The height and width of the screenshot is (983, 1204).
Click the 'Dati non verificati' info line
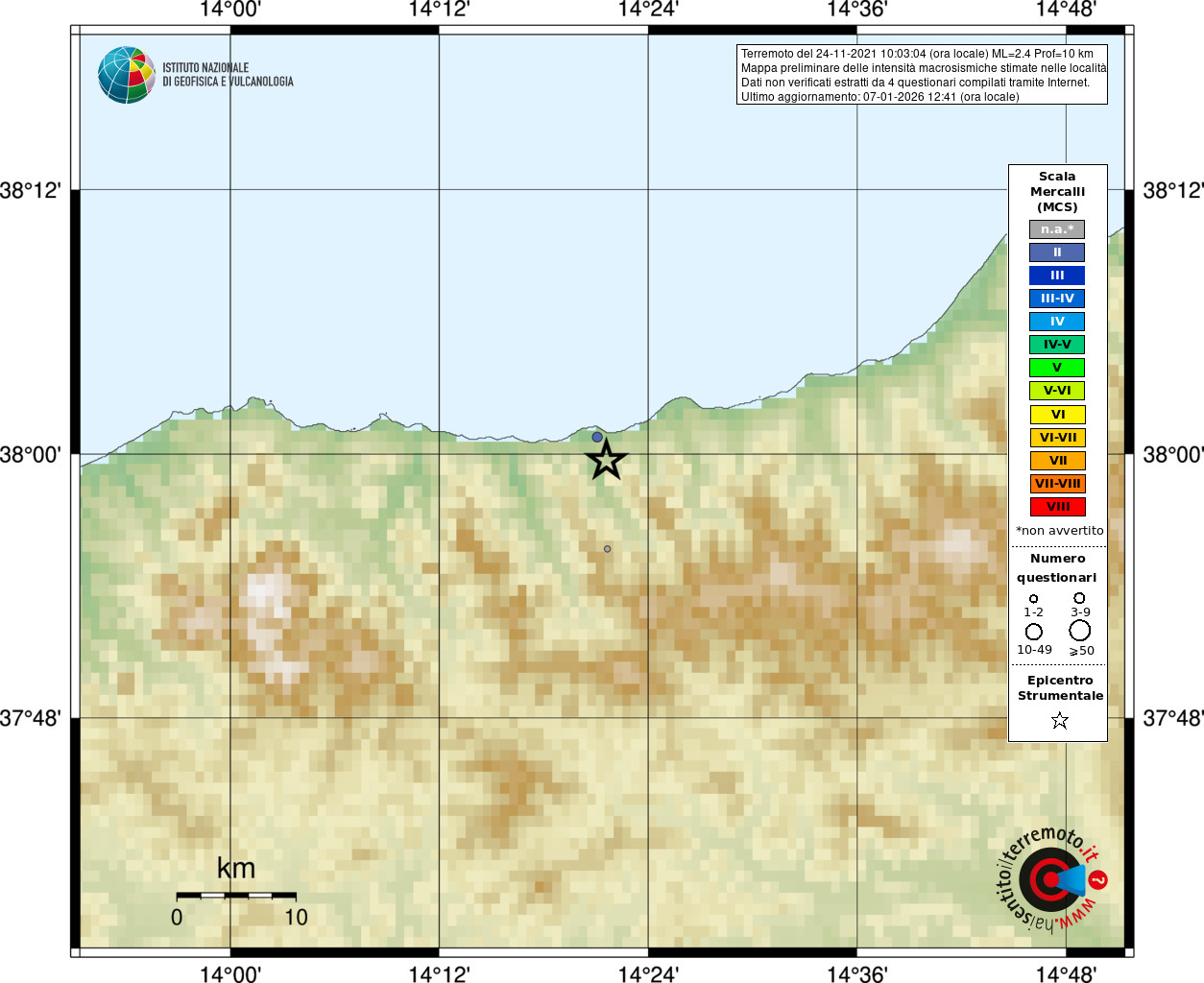(915, 83)
